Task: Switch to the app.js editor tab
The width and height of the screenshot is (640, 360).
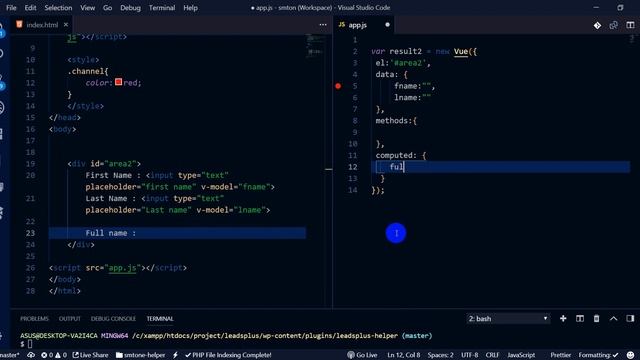Action: point(358,25)
